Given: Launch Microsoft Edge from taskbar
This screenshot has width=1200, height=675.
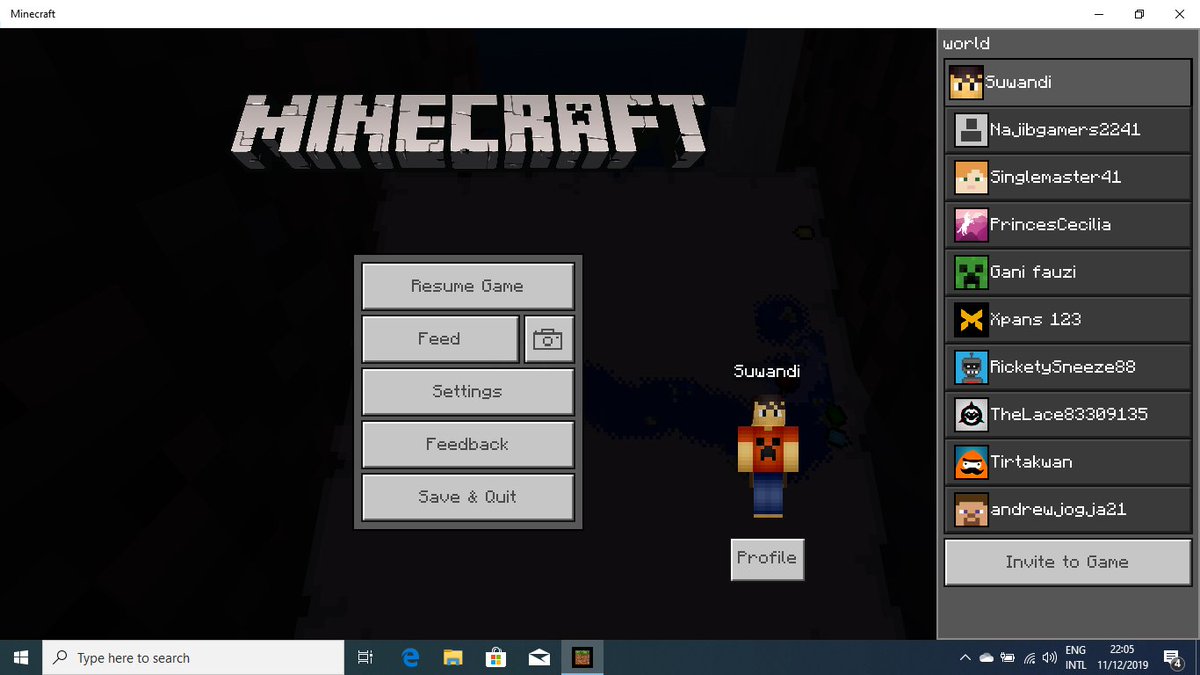Looking at the screenshot, I should click(410, 658).
